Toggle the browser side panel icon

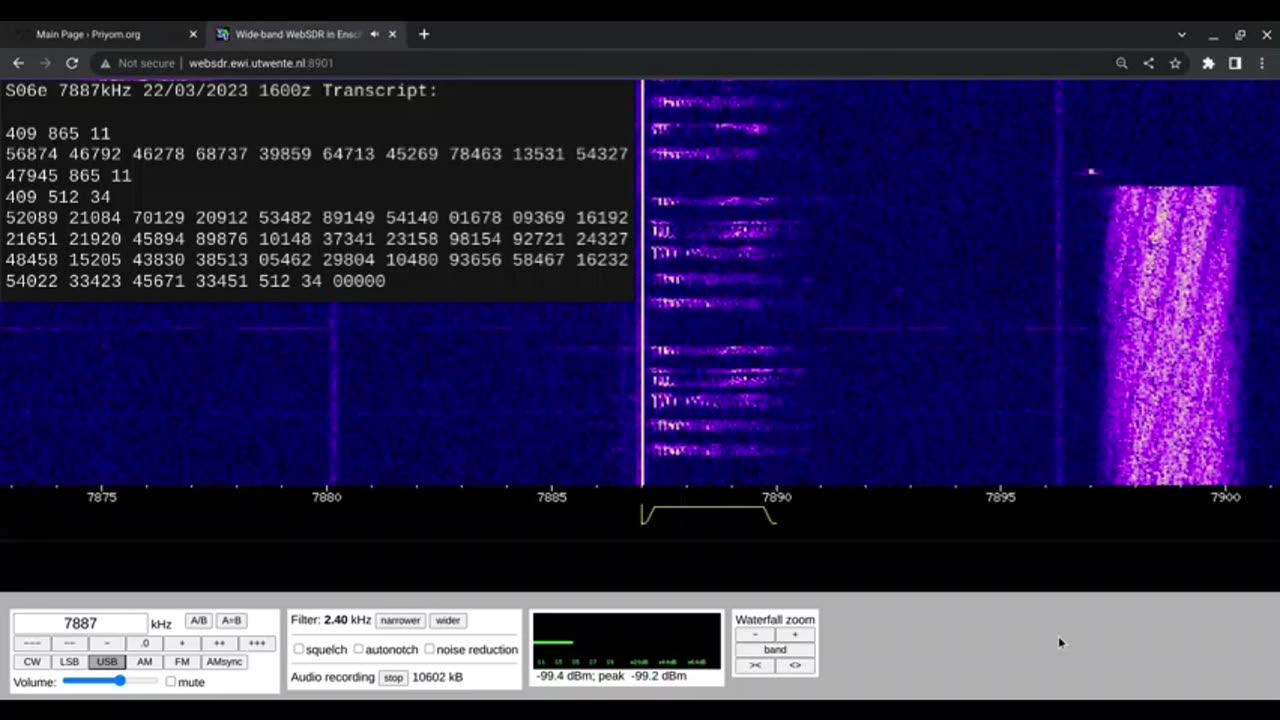point(1235,63)
